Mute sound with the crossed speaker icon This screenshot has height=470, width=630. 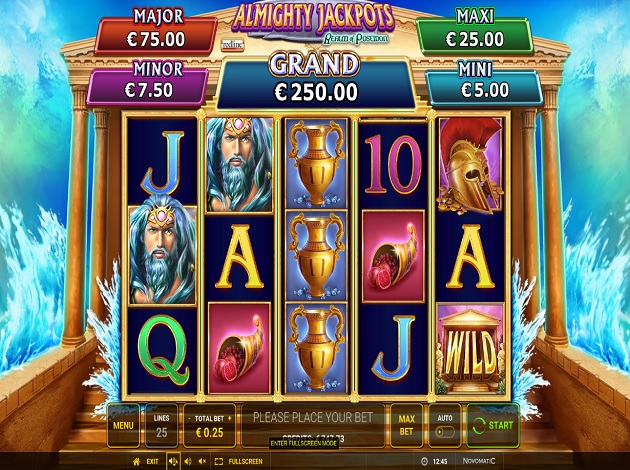[x=203, y=461]
